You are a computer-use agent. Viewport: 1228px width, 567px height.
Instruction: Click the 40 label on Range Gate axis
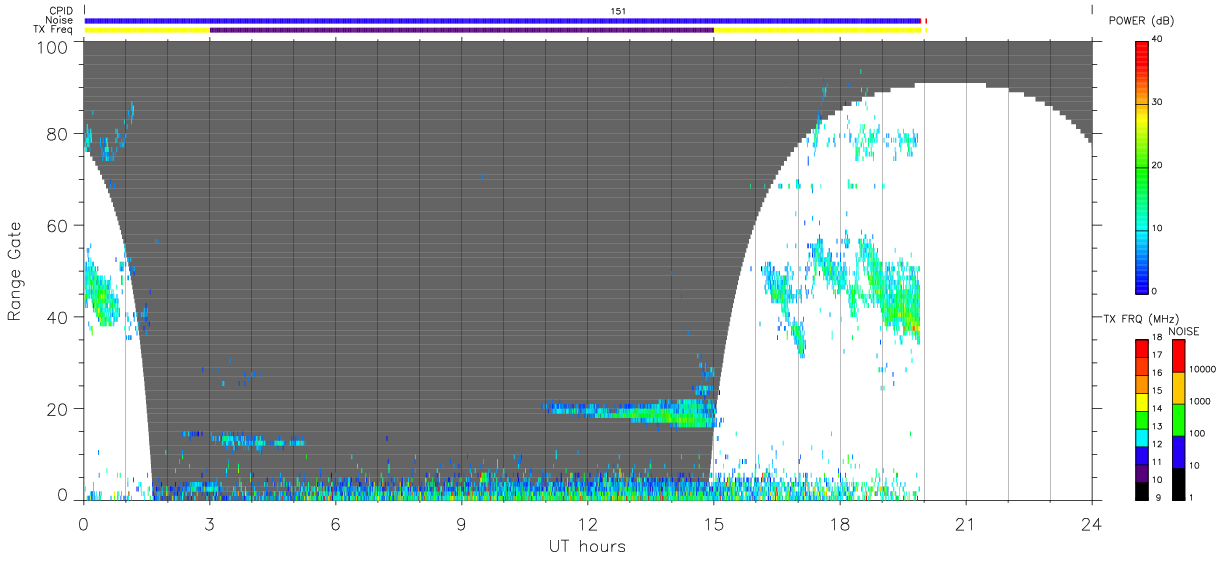pos(58,317)
